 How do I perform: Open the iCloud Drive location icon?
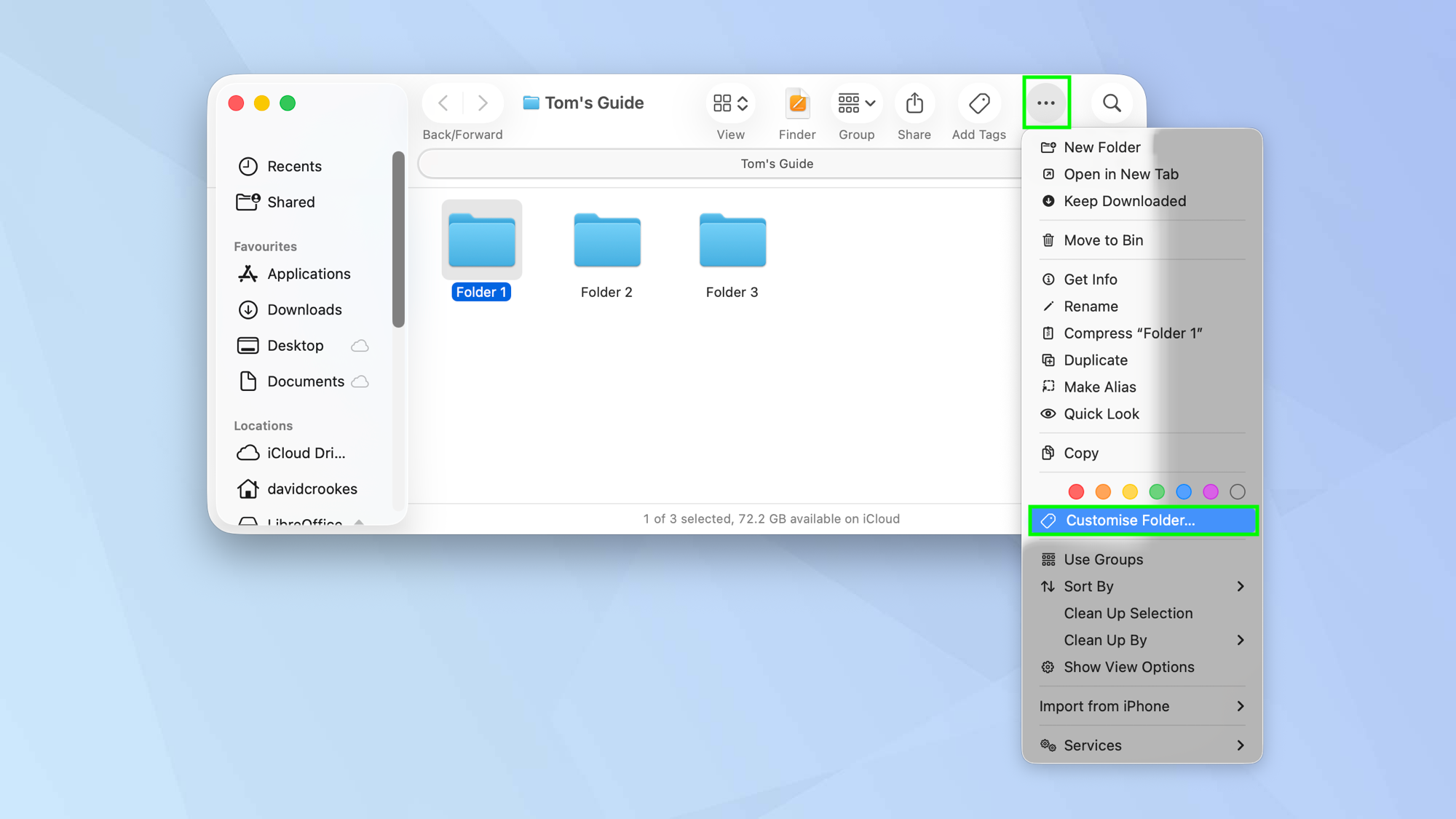[248, 453]
